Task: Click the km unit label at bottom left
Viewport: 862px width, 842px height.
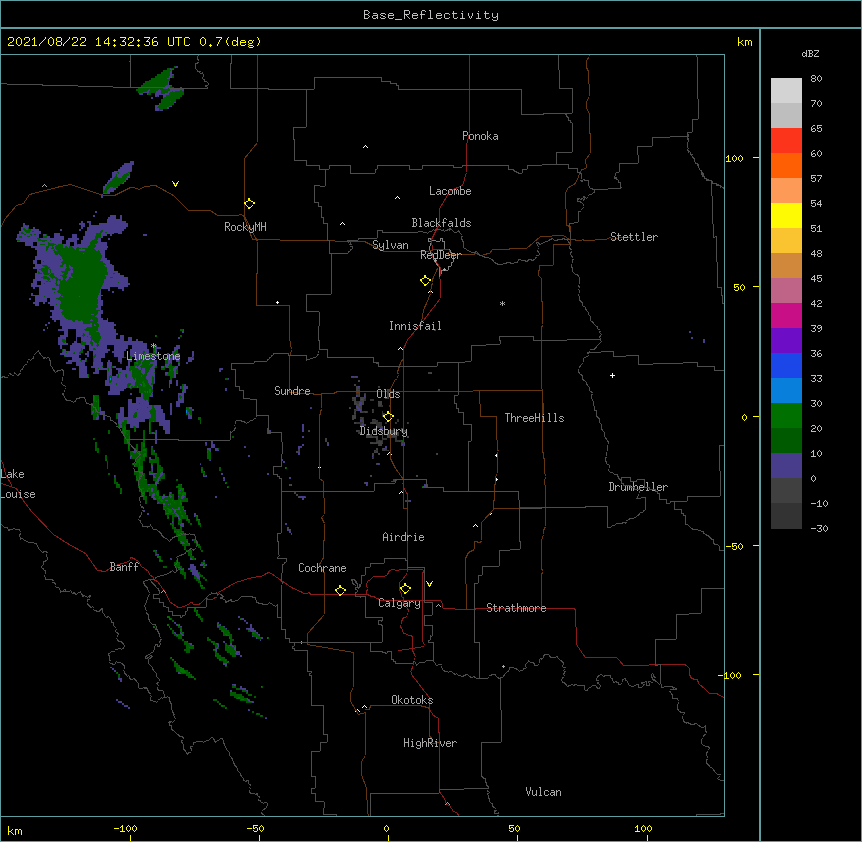Action: tap(15, 830)
